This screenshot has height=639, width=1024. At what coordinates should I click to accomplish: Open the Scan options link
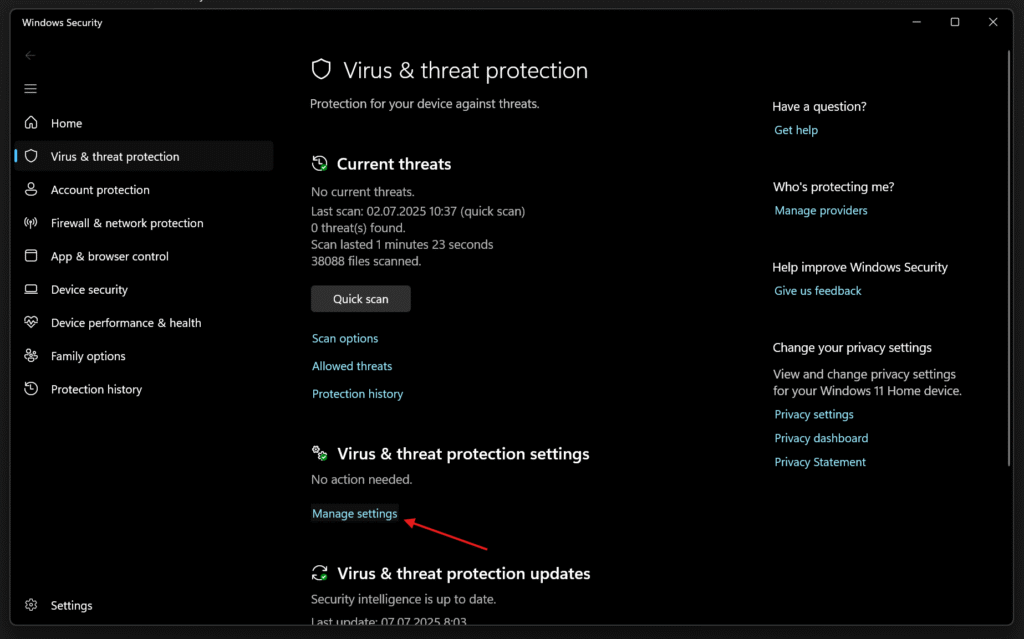(345, 339)
